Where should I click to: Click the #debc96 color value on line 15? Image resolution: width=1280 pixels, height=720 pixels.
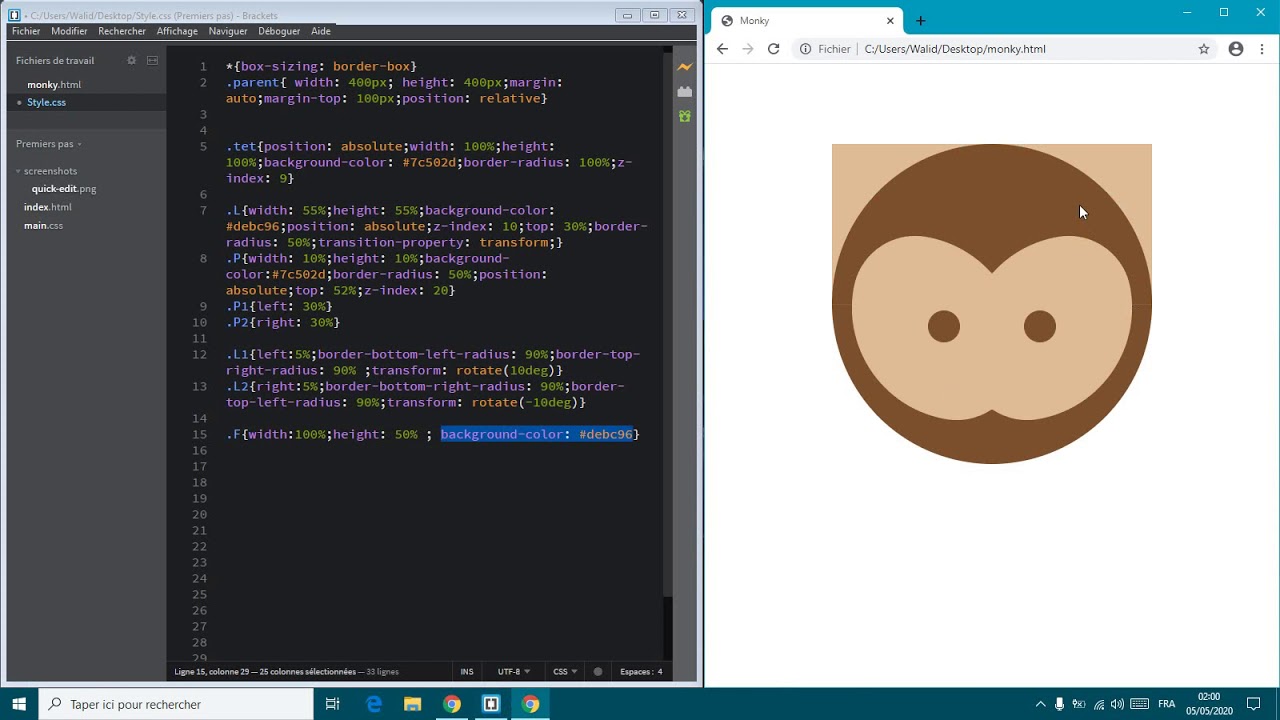point(606,434)
